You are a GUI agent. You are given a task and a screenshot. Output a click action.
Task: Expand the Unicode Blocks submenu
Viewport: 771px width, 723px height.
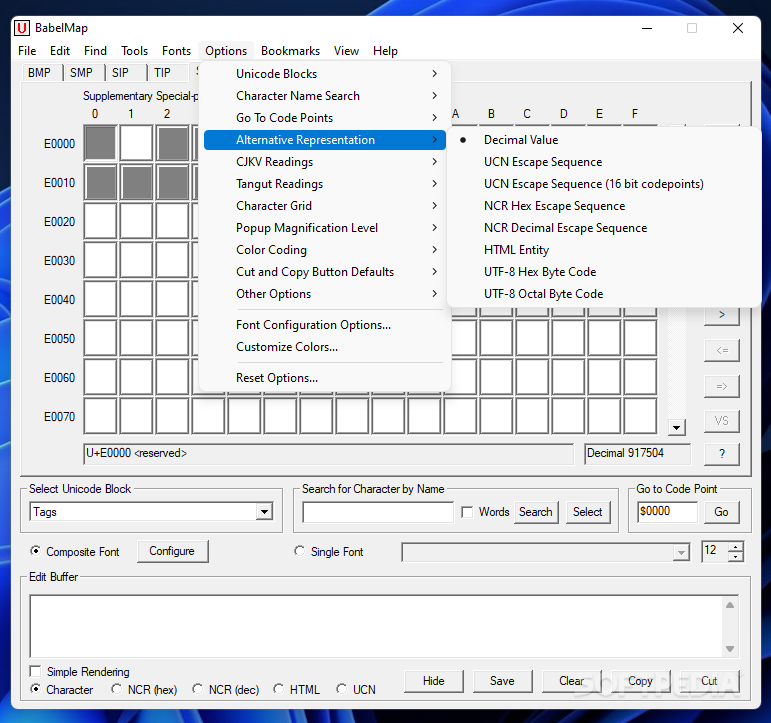pos(325,74)
